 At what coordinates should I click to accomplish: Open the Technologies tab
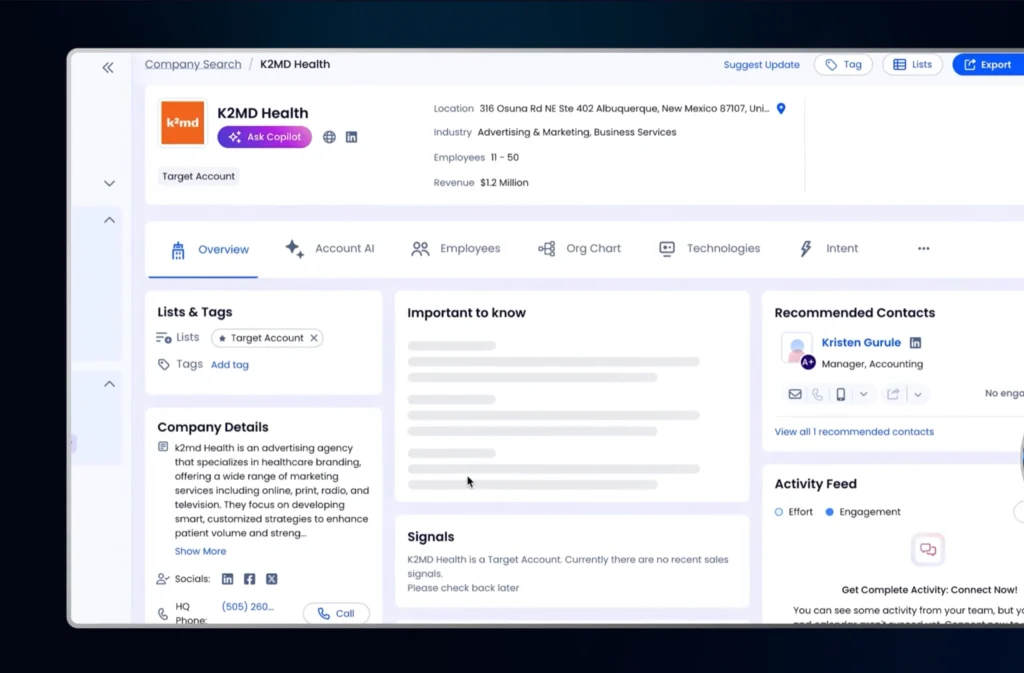pyautogui.click(x=709, y=249)
